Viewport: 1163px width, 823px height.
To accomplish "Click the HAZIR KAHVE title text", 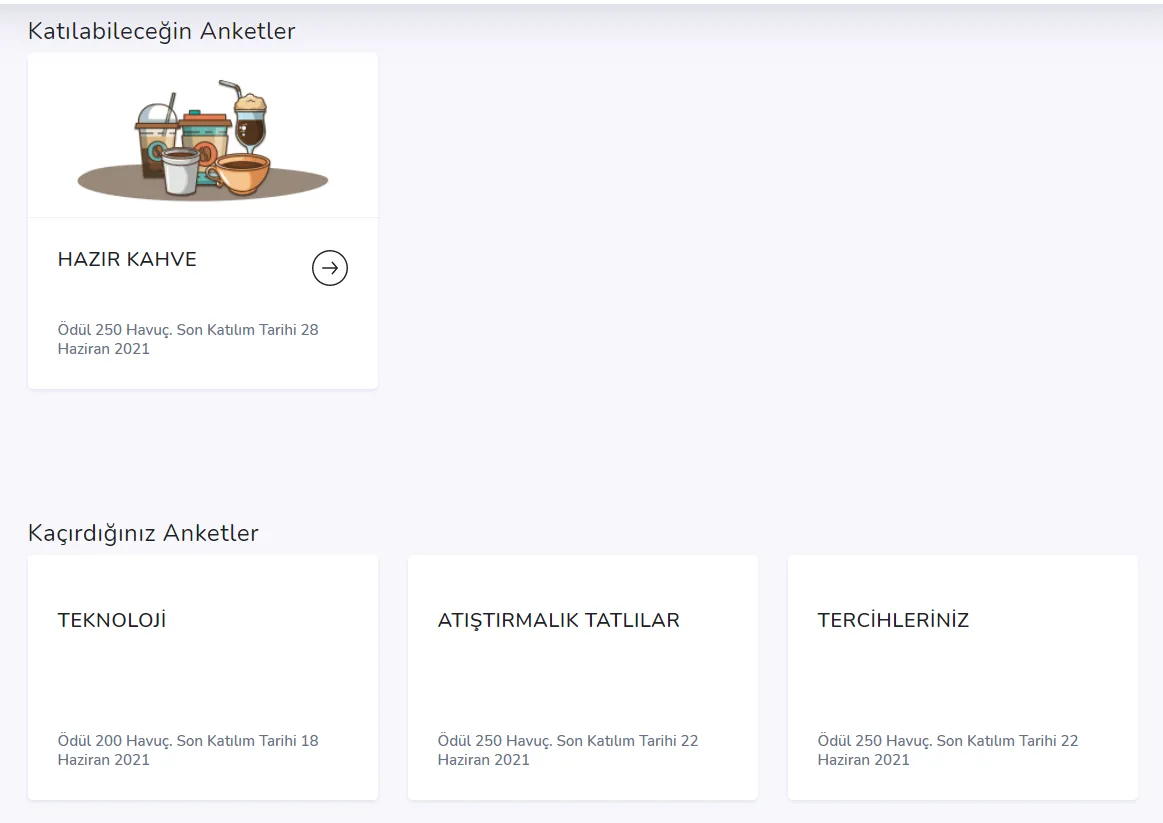I will [x=126, y=259].
